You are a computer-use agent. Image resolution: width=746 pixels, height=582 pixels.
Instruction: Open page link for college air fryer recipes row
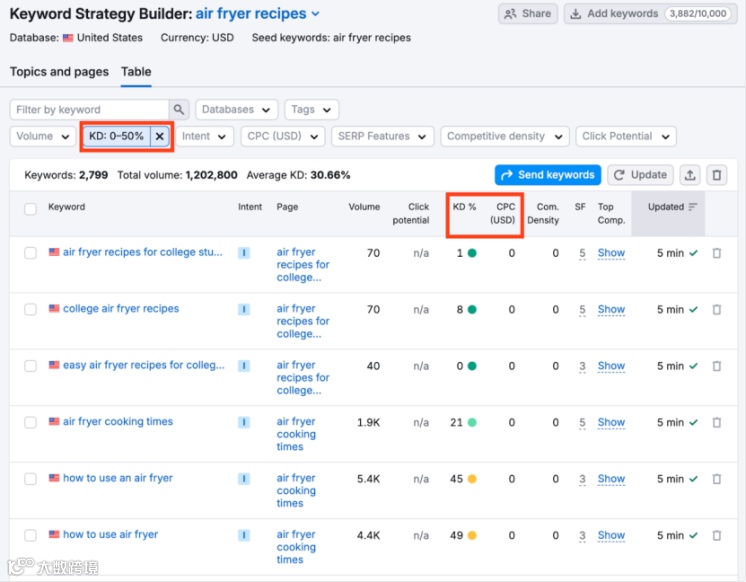click(x=303, y=321)
